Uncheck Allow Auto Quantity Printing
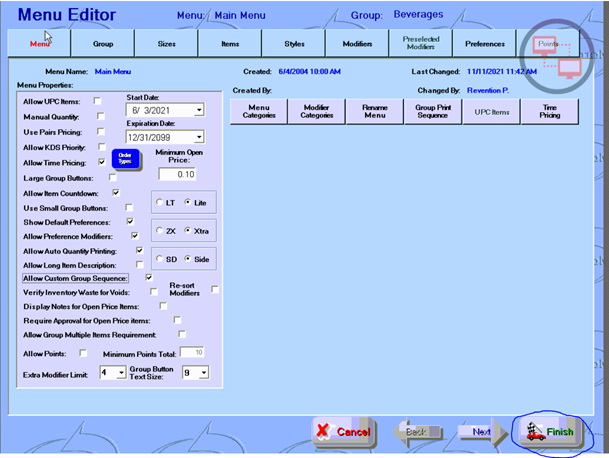The height and width of the screenshot is (458, 609). point(139,251)
